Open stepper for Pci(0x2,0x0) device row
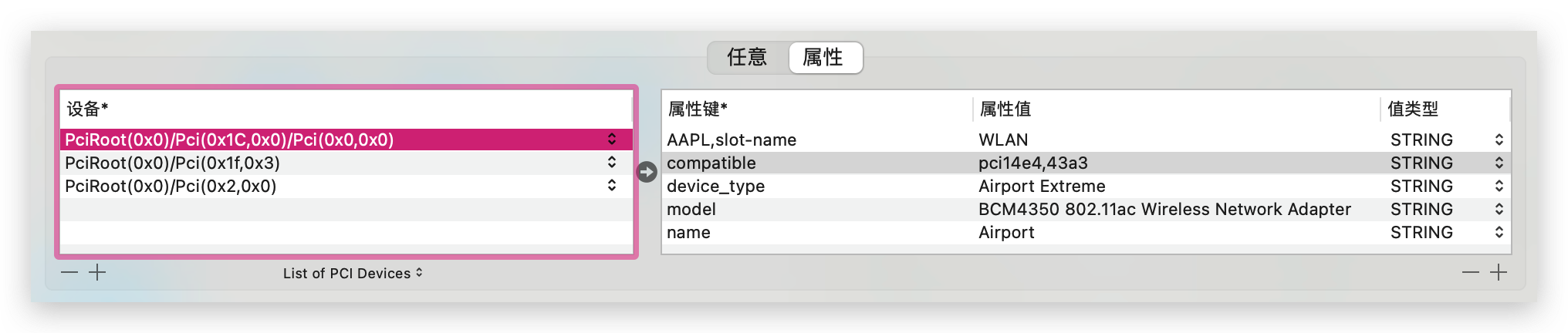 [x=612, y=185]
